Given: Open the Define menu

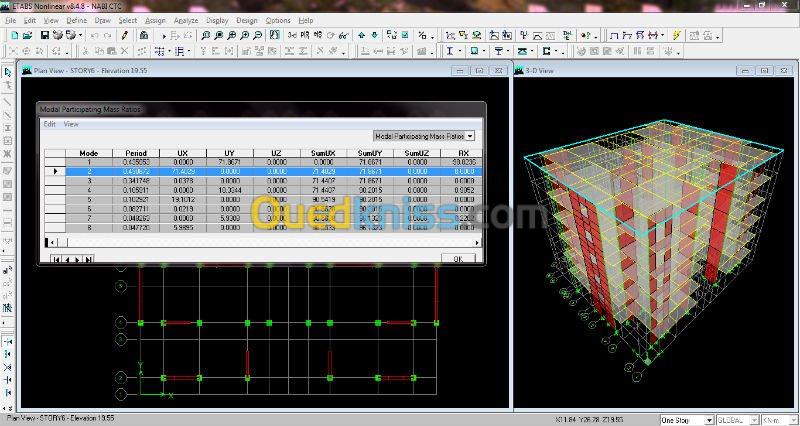Looking at the screenshot, I should [77, 20].
